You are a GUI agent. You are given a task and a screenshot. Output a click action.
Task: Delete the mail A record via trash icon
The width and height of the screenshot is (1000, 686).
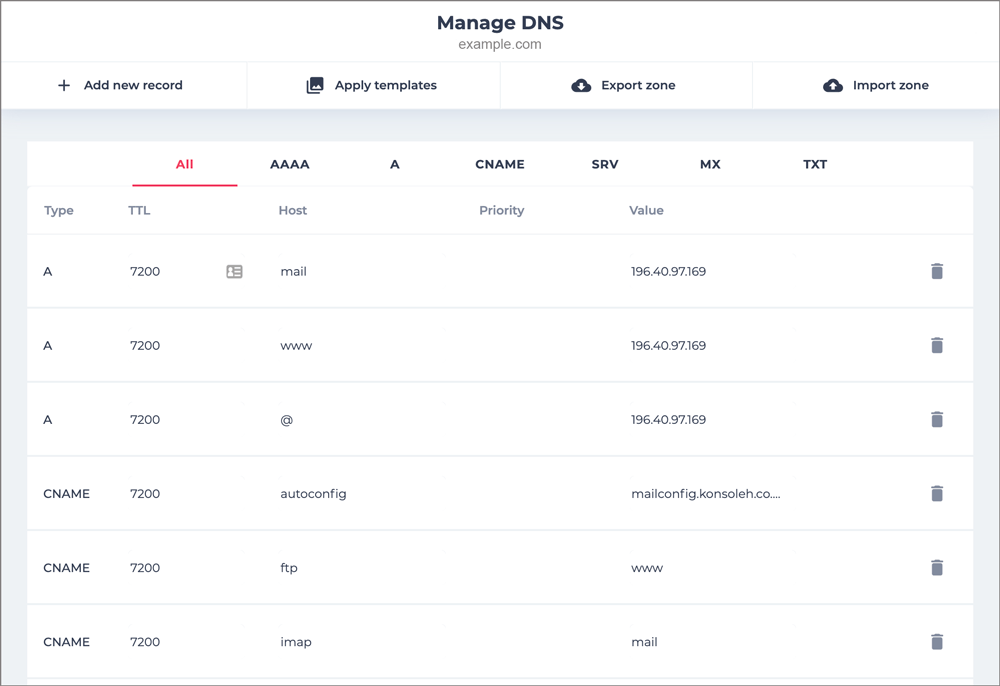click(x=937, y=271)
